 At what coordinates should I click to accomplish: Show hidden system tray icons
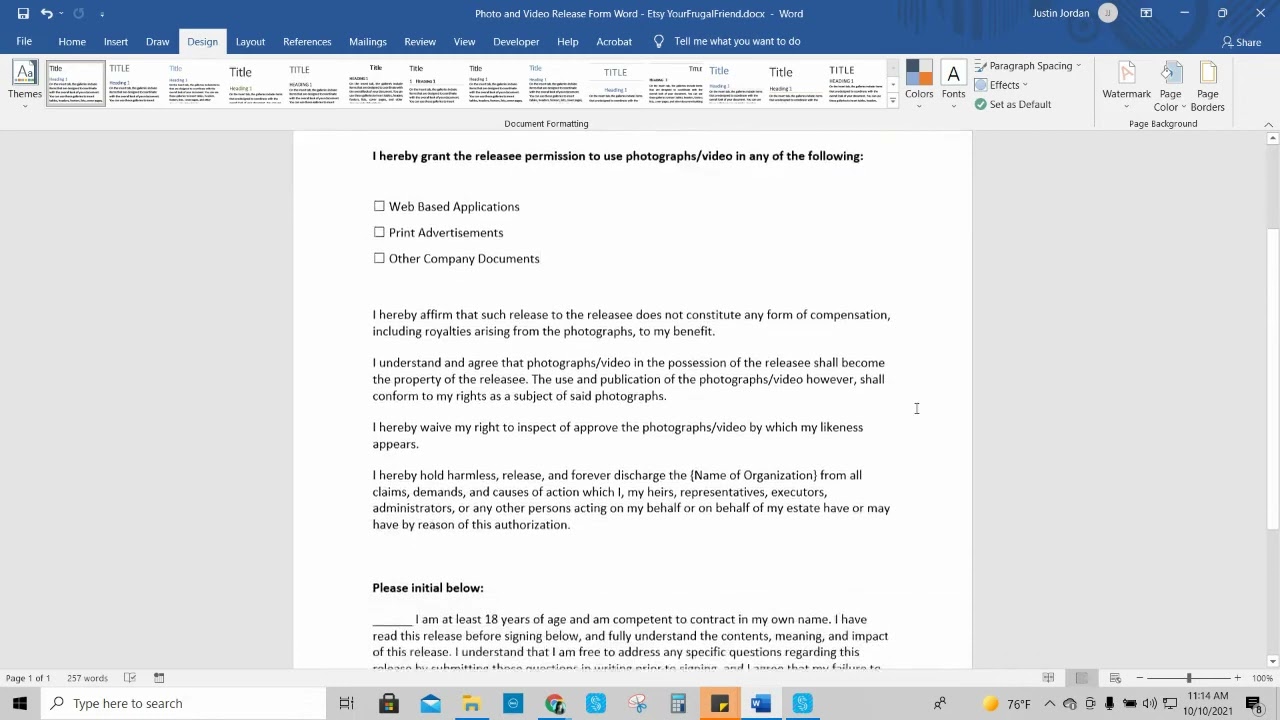[x=1049, y=703]
